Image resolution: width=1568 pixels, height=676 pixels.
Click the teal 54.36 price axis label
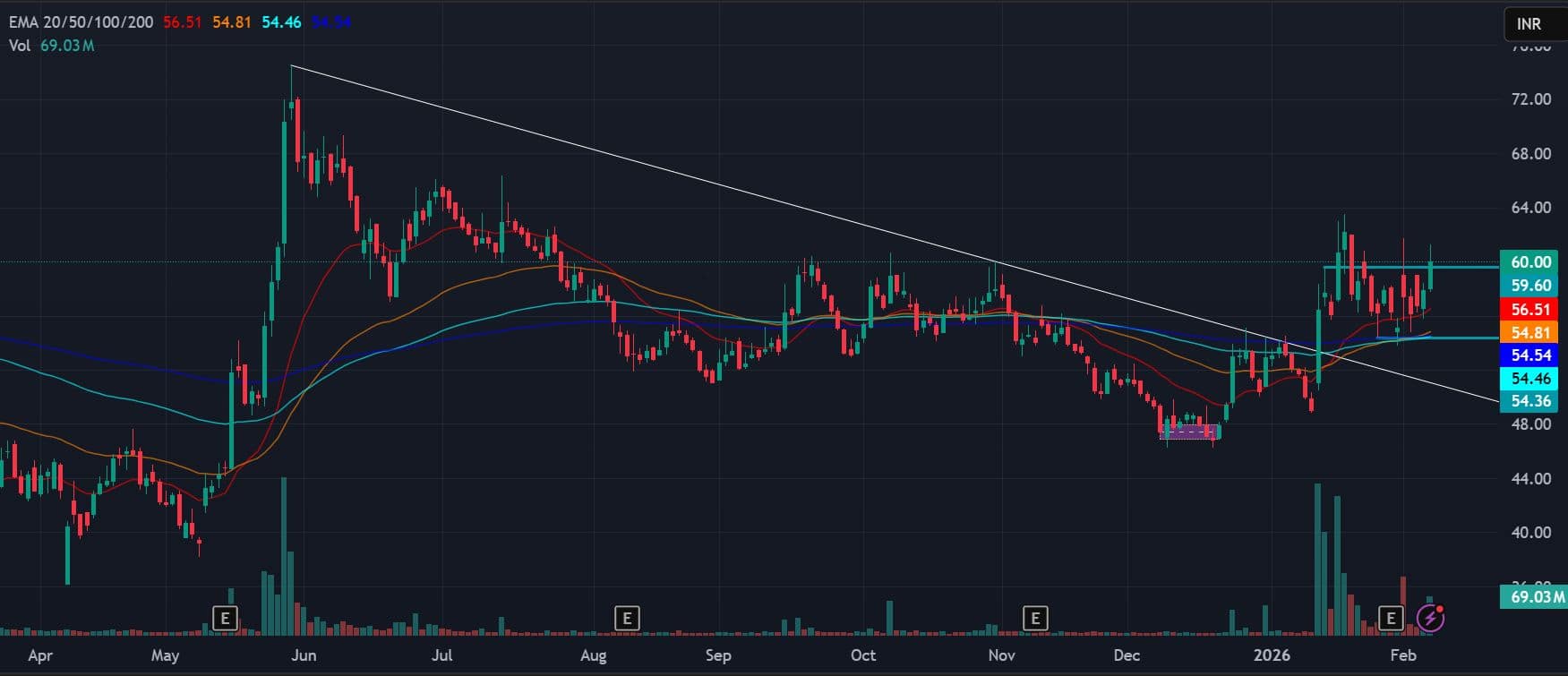point(1530,401)
